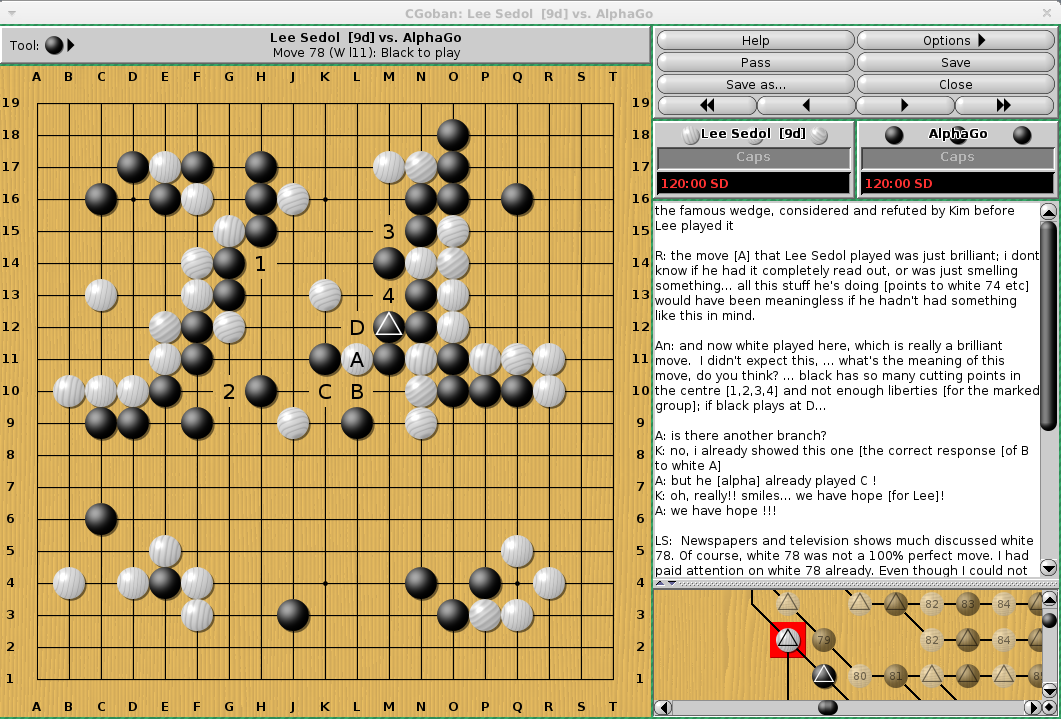Jump to last move with fast-forward icon
1061x719 pixels.
tap(1004, 104)
